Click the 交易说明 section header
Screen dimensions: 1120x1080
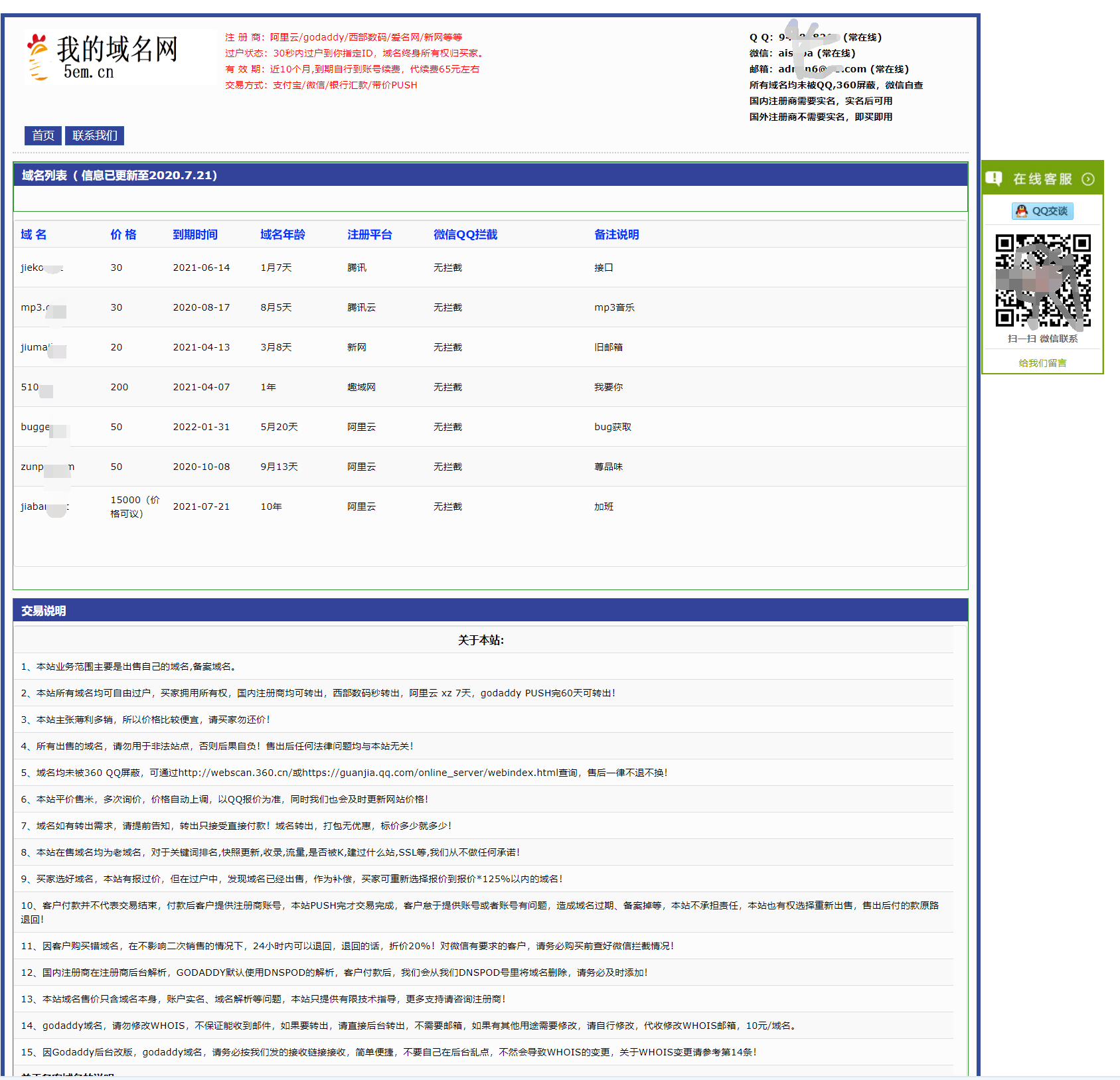coord(490,611)
